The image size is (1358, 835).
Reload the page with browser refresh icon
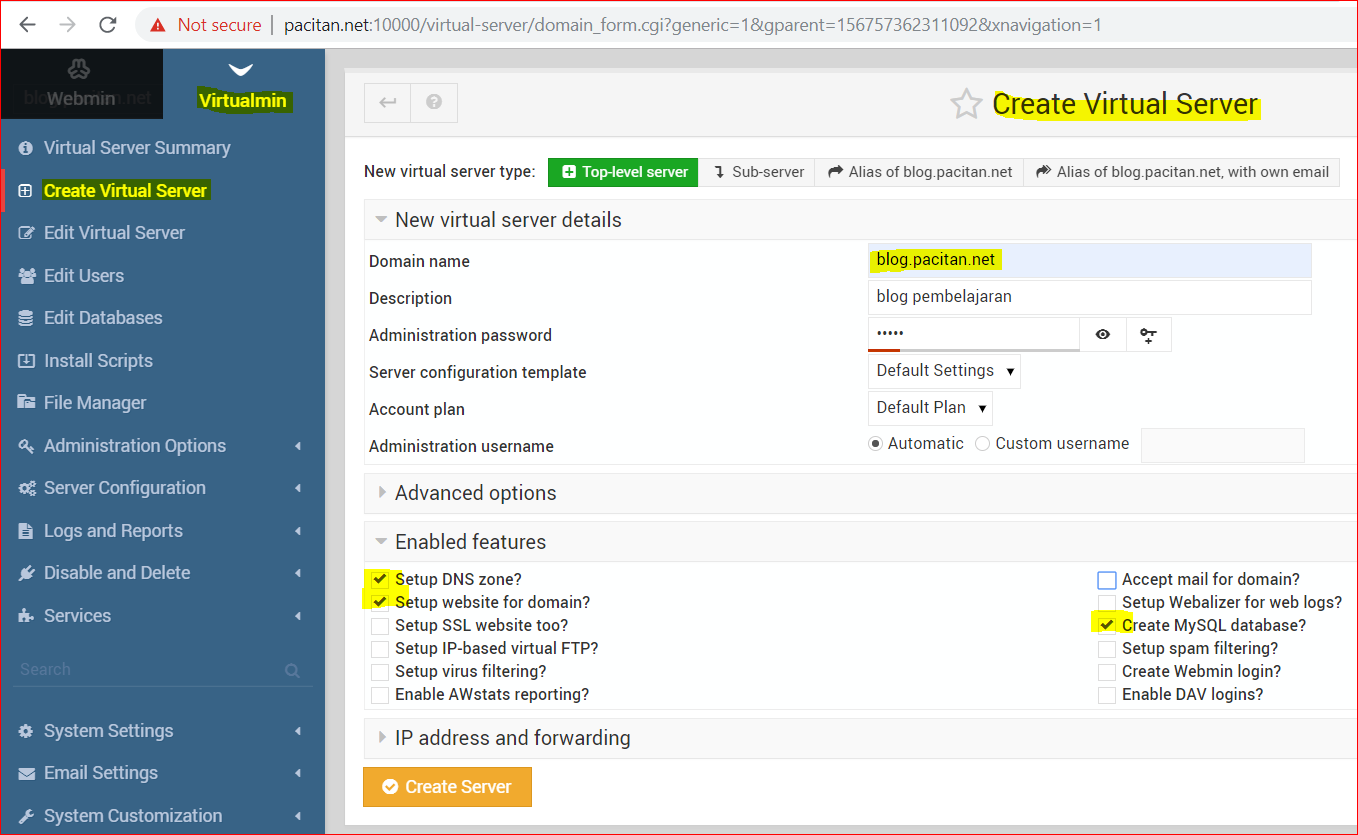[x=107, y=25]
